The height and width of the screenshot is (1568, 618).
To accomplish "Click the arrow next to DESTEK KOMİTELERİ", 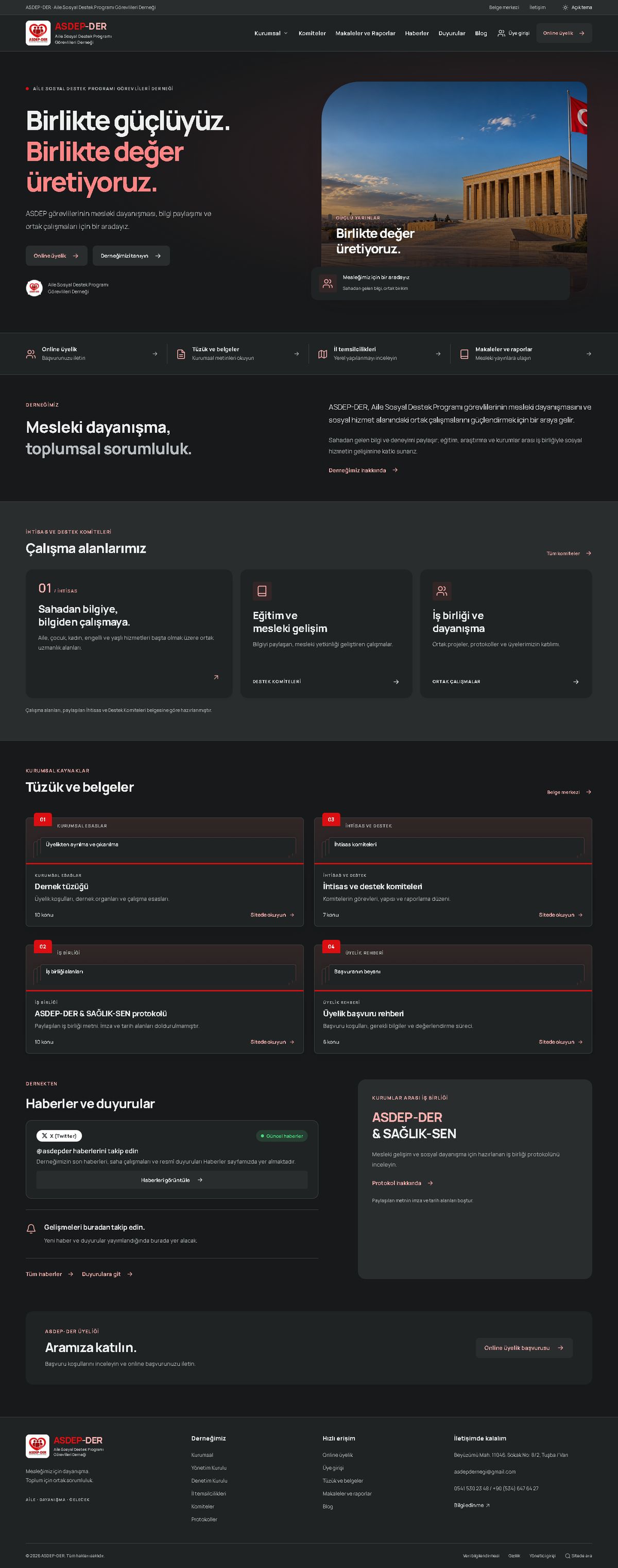I will coord(396,682).
